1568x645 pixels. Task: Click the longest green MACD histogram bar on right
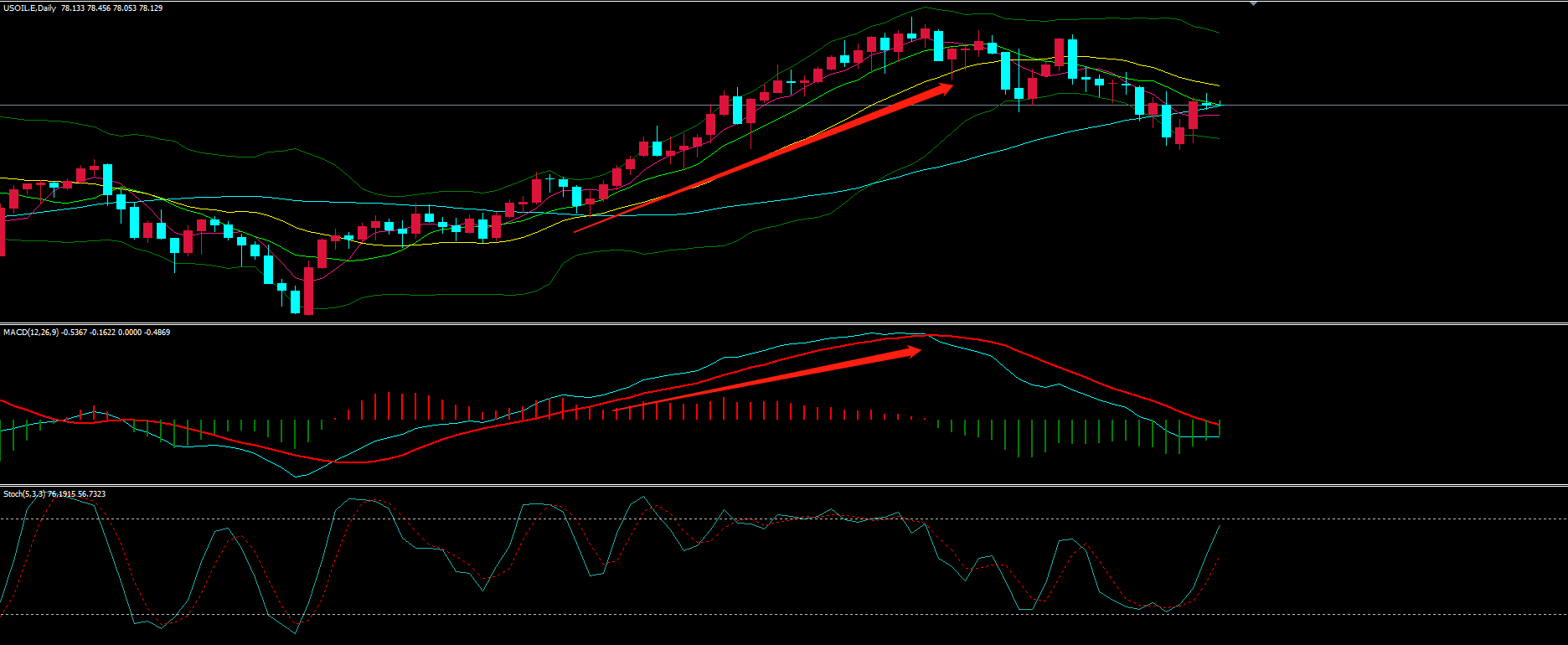[1031, 437]
